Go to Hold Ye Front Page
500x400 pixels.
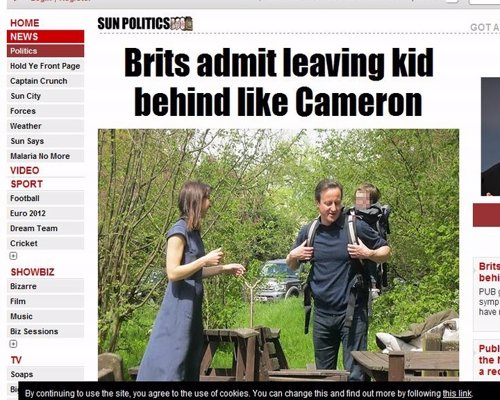click(45, 66)
